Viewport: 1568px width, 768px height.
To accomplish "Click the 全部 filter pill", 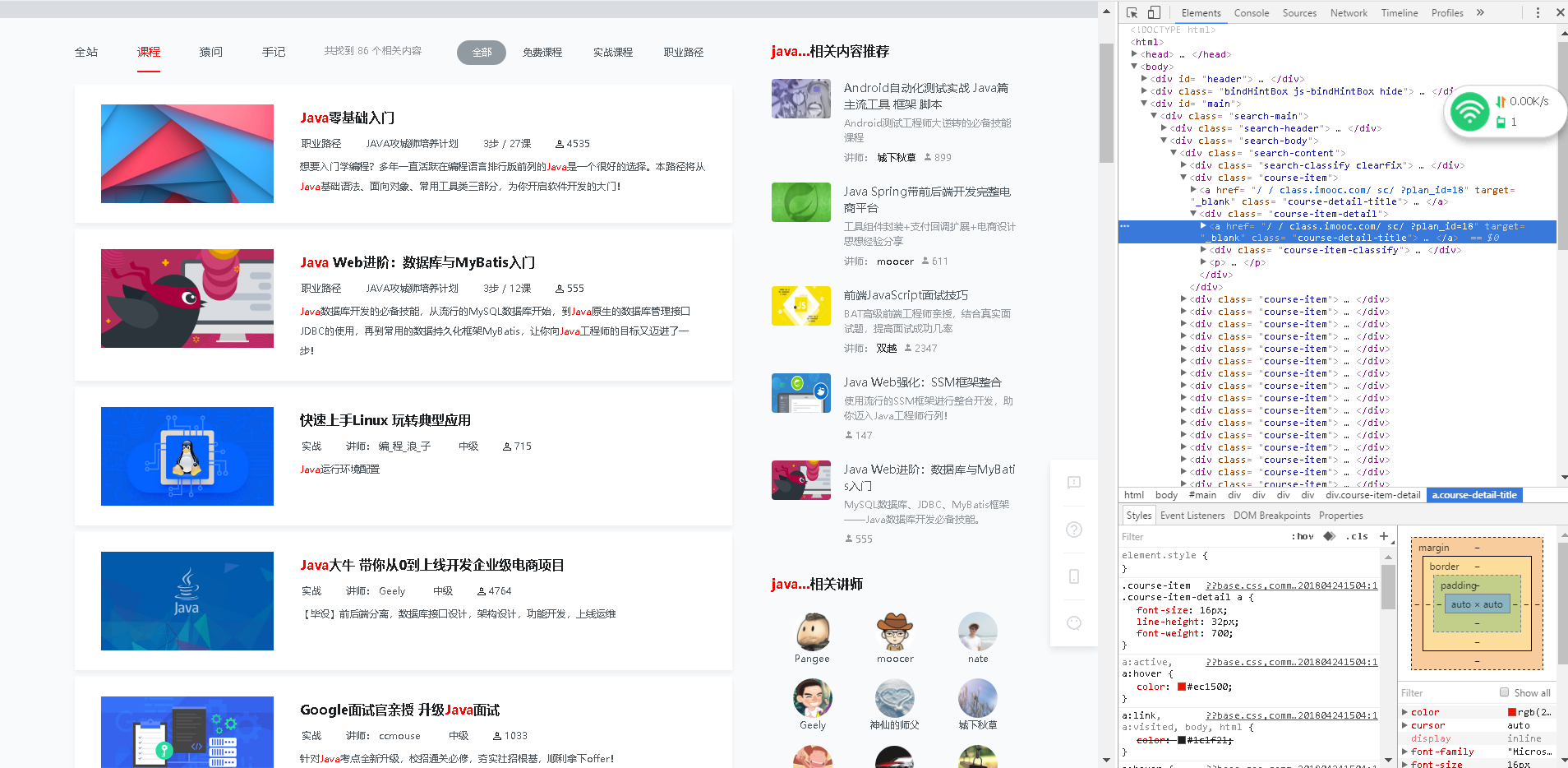I will pyautogui.click(x=482, y=53).
